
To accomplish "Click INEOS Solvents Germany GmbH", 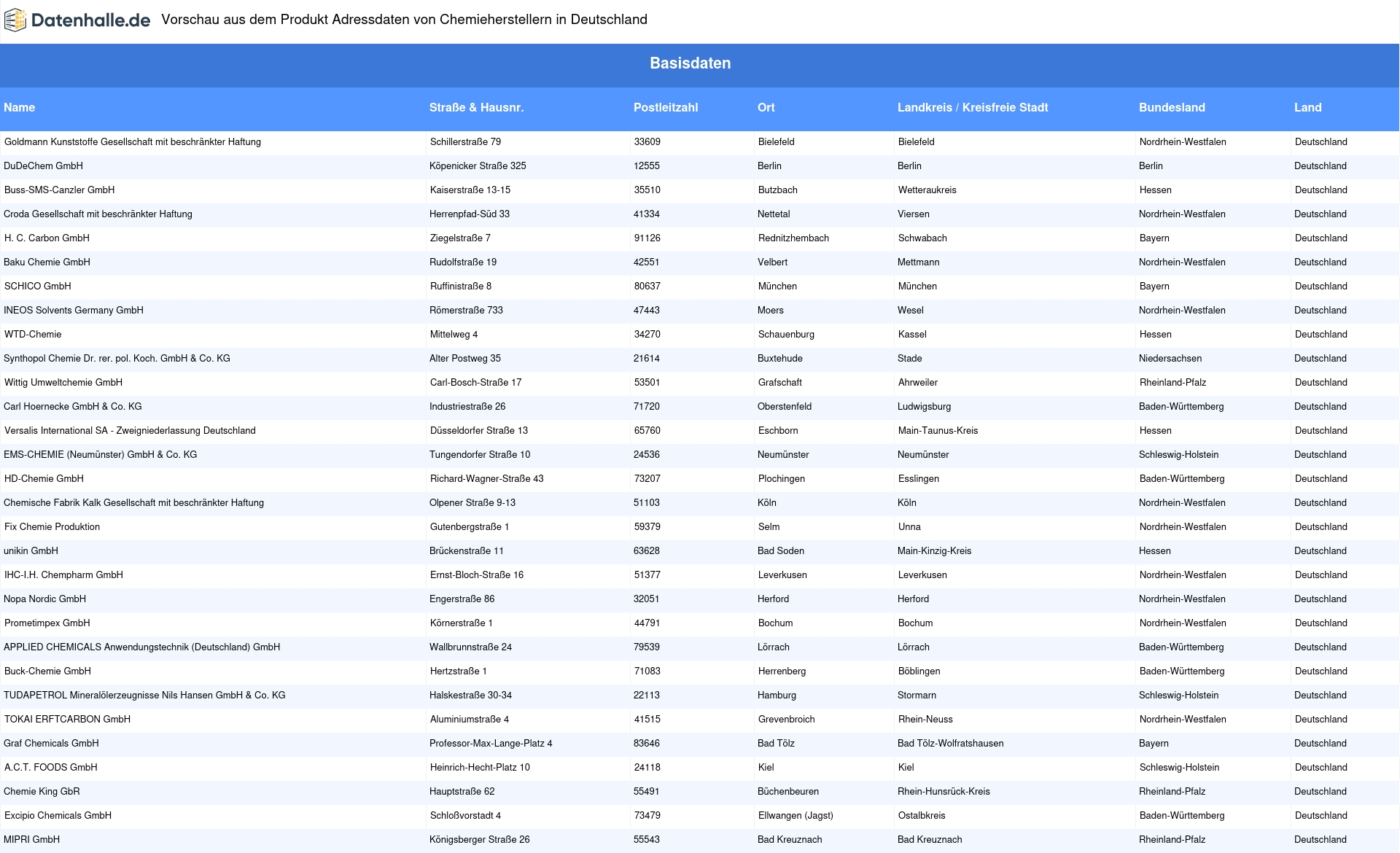I will tap(74, 311).
